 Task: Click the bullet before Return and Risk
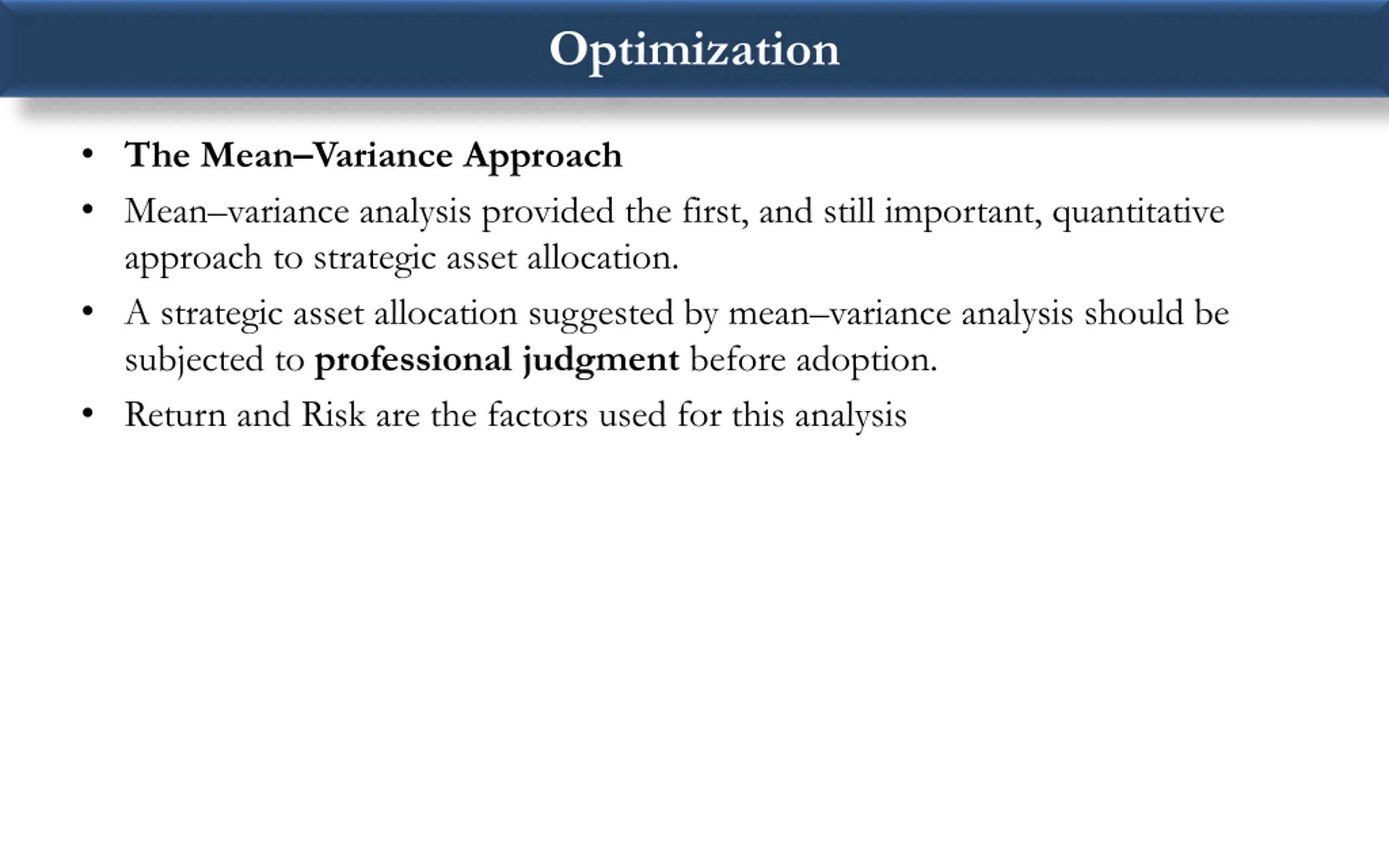pos(87,413)
